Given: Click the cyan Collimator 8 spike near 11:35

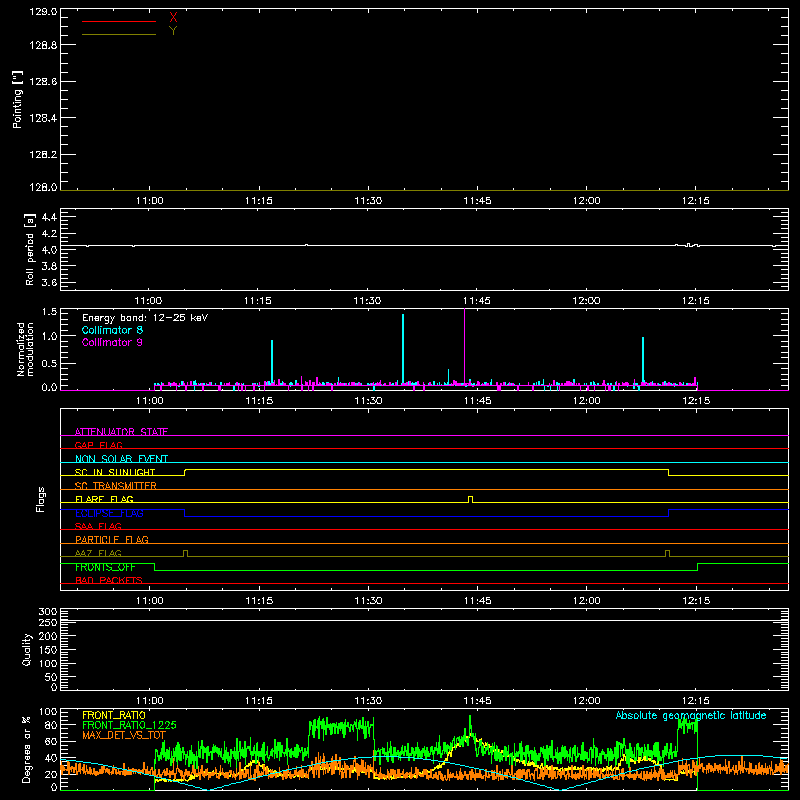Looking at the screenshot, I should [403, 349].
